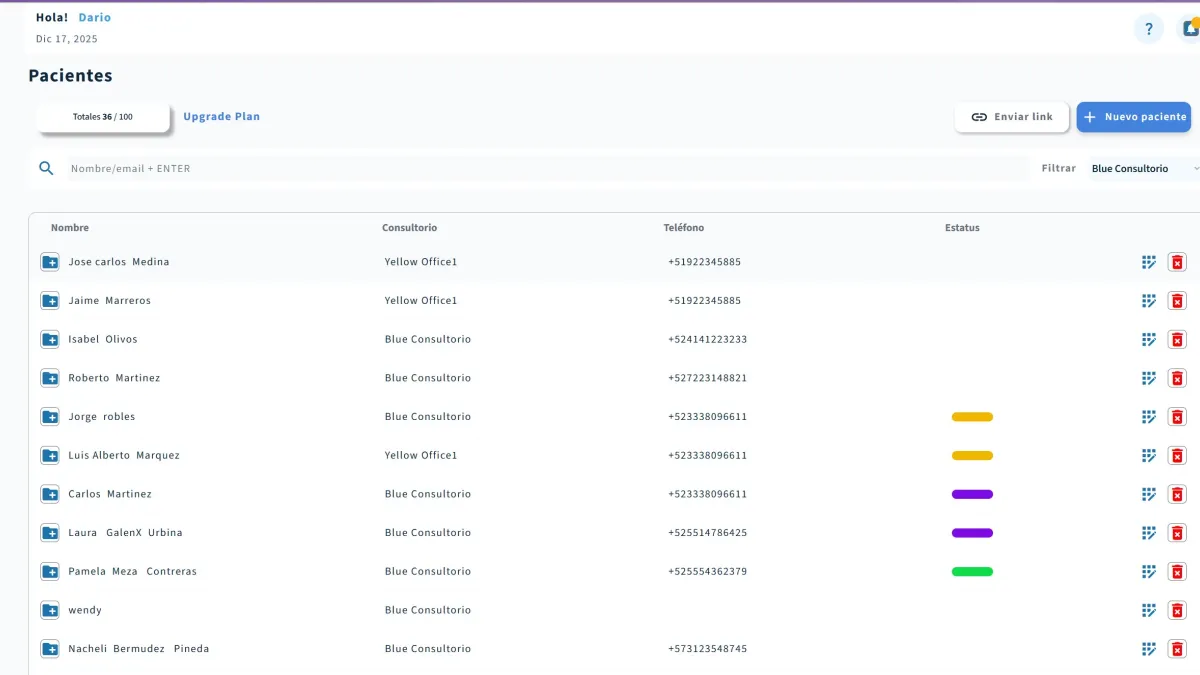The image size is (1200, 675).
Task: Click edit icon for Laura GalenX Urbina
Action: 1149,533
